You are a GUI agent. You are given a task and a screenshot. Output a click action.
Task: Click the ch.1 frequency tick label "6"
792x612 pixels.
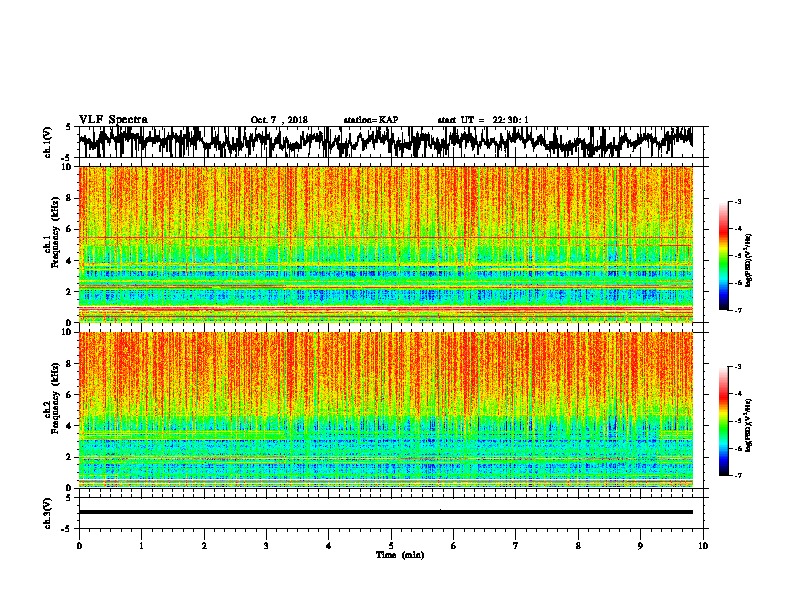(x=69, y=229)
